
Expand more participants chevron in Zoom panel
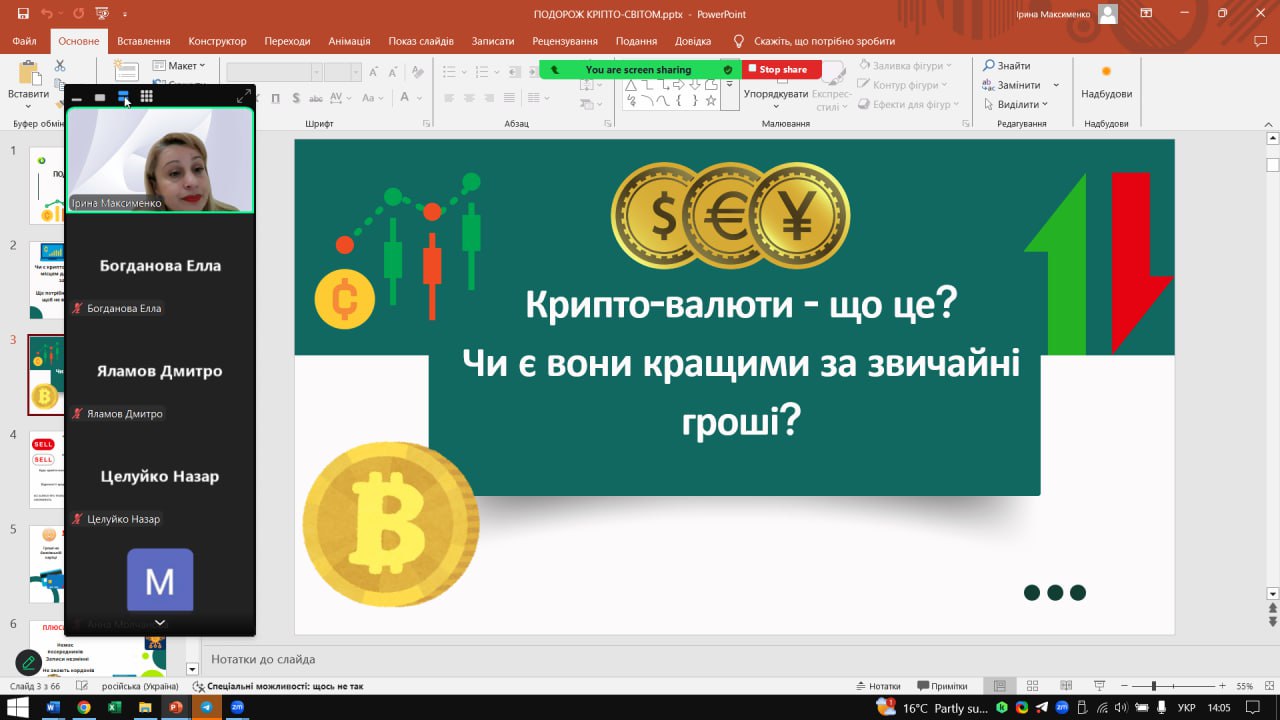[159, 622]
